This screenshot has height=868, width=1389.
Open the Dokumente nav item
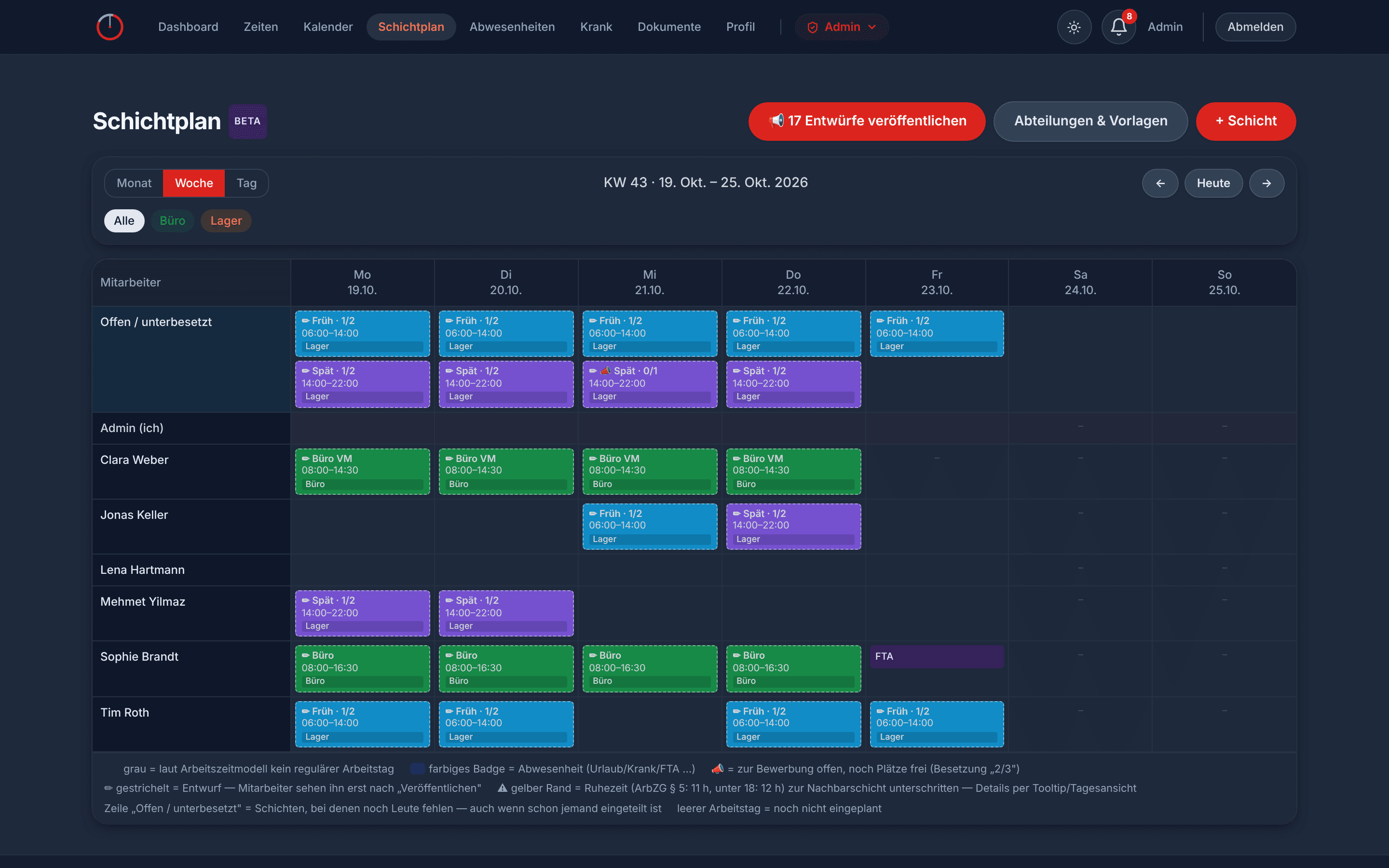pos(669,27)
